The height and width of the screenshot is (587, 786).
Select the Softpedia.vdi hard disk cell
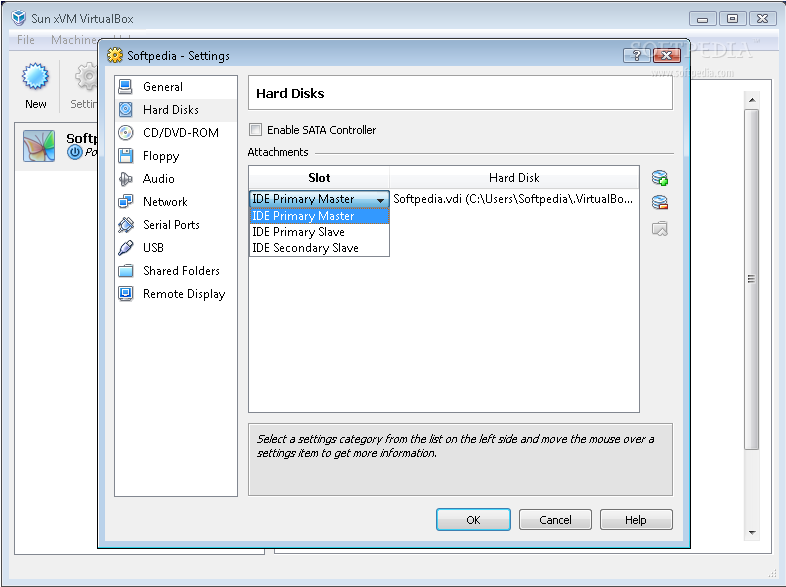[x=514, y=199]
